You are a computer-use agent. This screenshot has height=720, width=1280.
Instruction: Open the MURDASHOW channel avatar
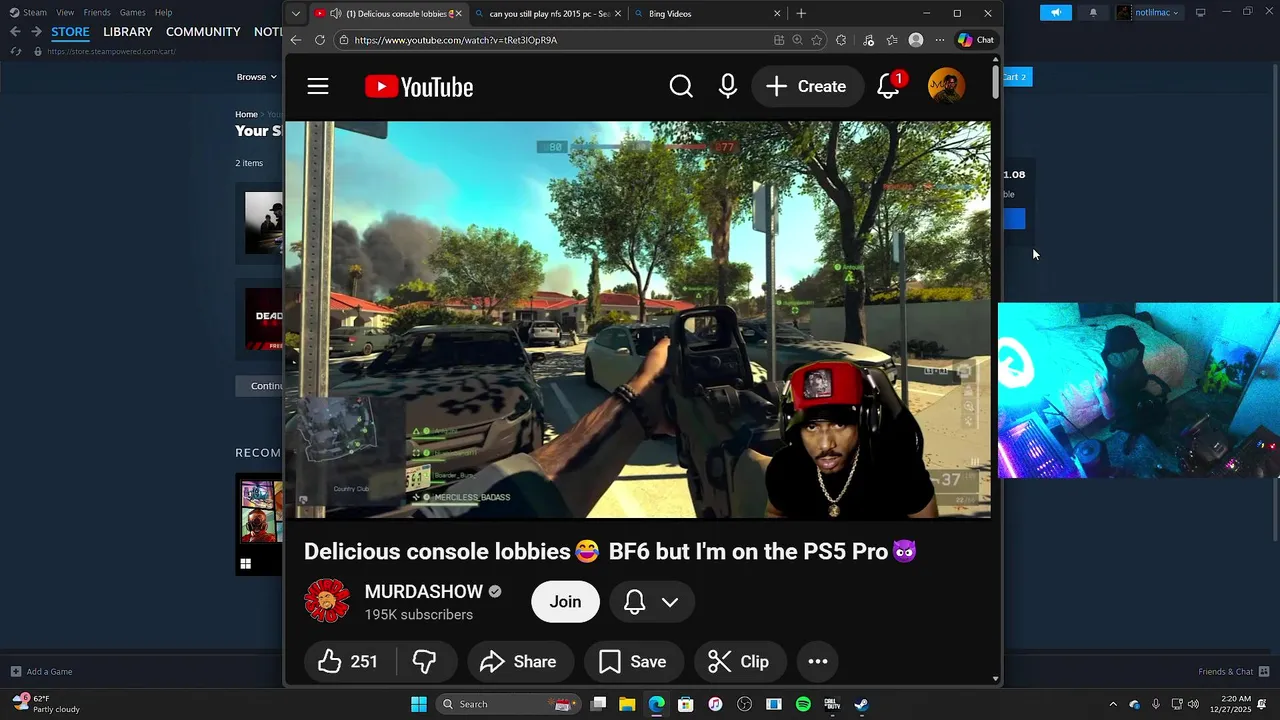[x=327, y=602]
